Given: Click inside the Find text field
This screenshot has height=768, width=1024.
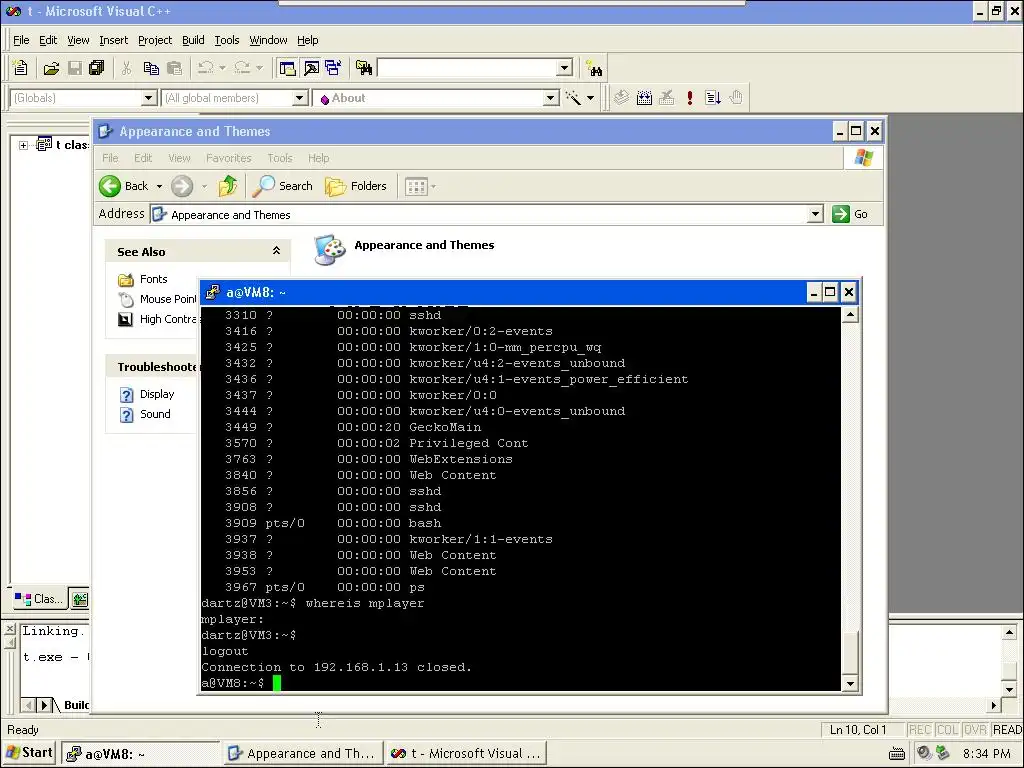Looking at the screenshot, I should point(467,68).
